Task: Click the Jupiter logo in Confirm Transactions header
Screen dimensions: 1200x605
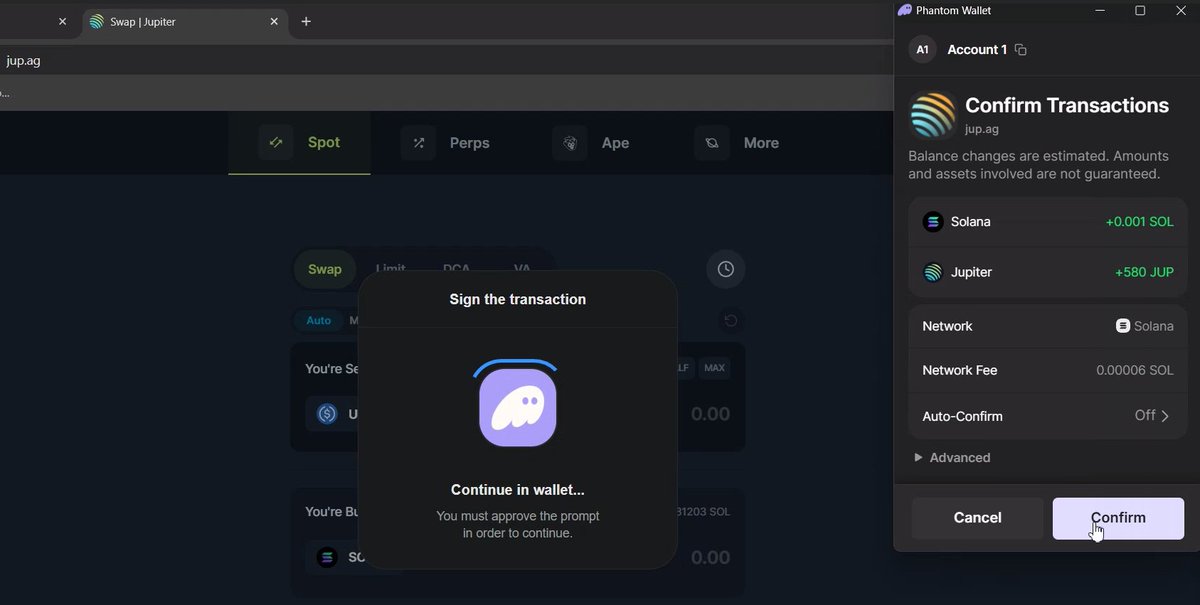Action: (933, 116)
